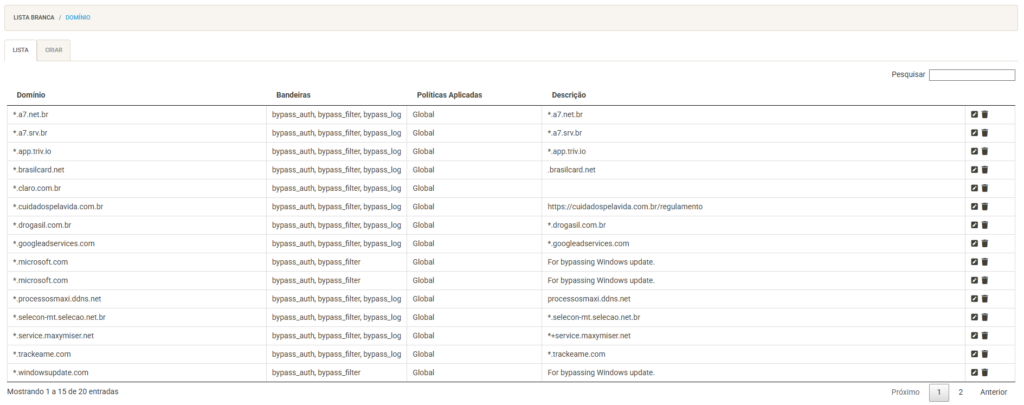Edit the *.trackeame.com domain
Image resolution: width=1024 pixels, height=405 pixels.
click(974, 354)
